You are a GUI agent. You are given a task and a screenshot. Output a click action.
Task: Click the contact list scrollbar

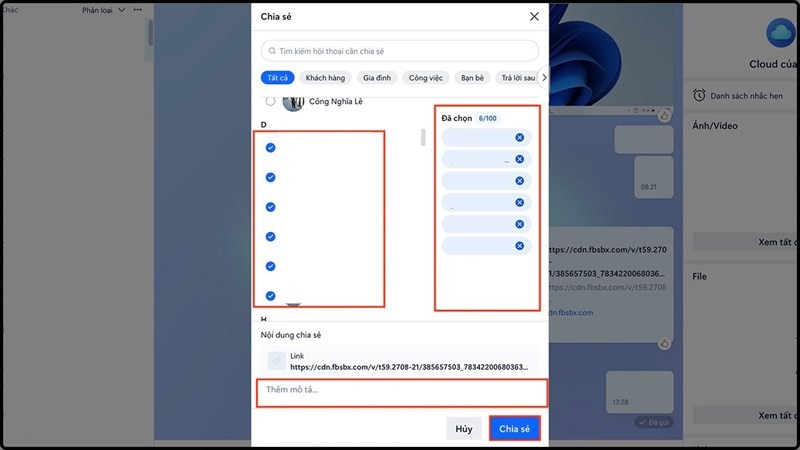(x=423, y=137)
